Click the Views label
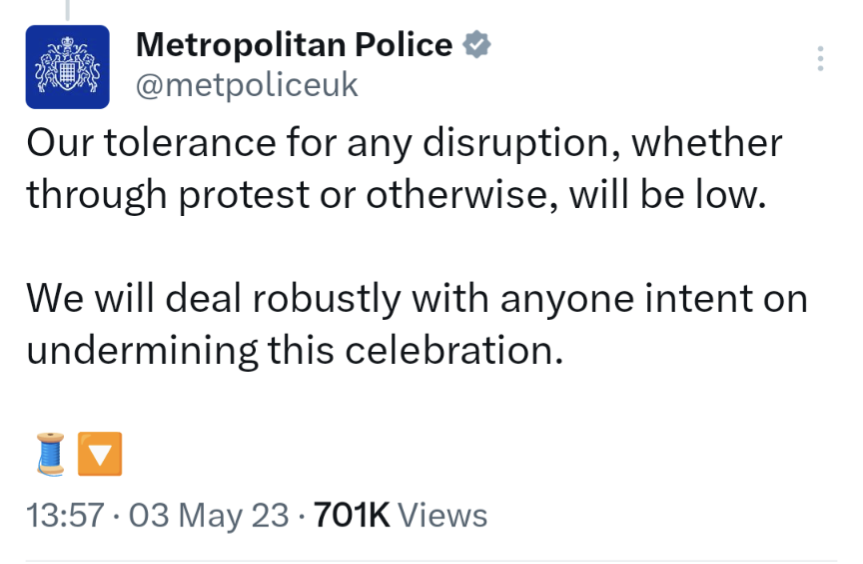The width and height of the screenshot is (863, 564). tap(443, 515)
